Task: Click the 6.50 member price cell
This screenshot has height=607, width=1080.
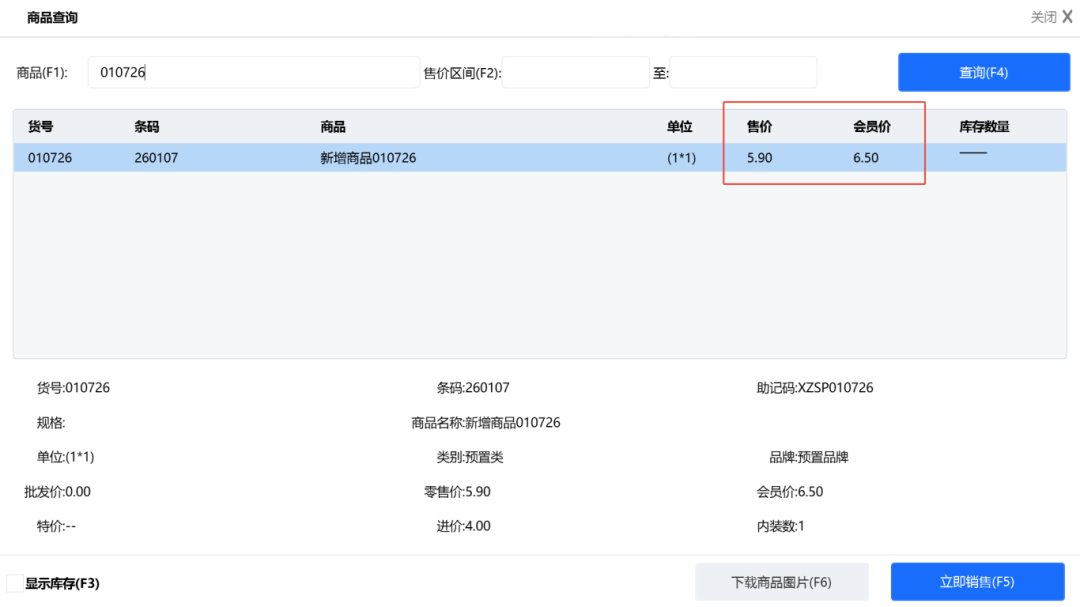Action: (x=866, y=158)
